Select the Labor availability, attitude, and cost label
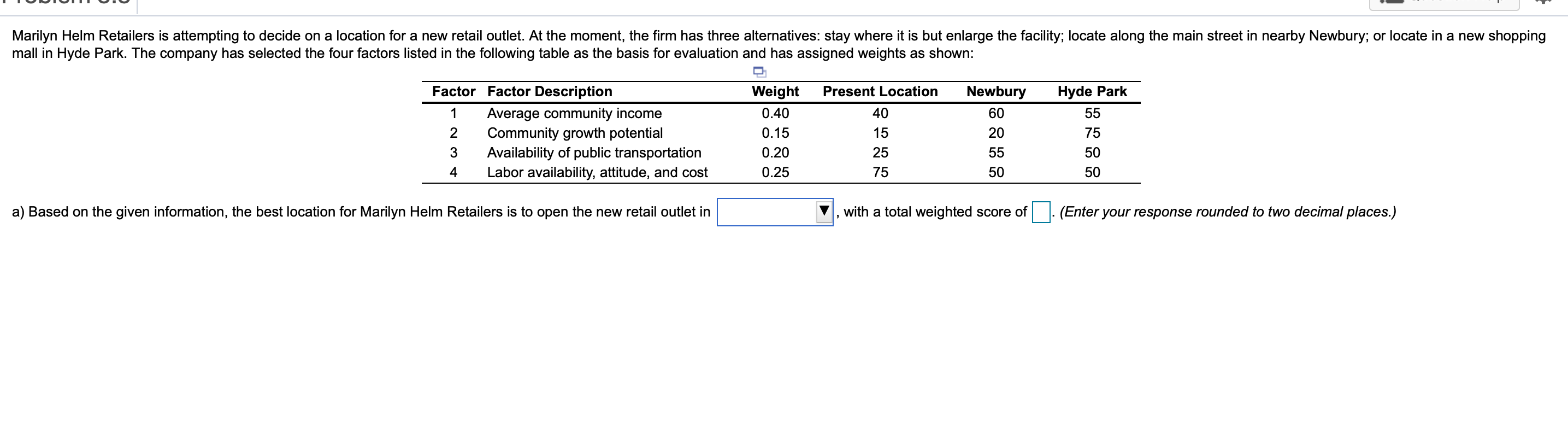 click(x=597, y=172)
